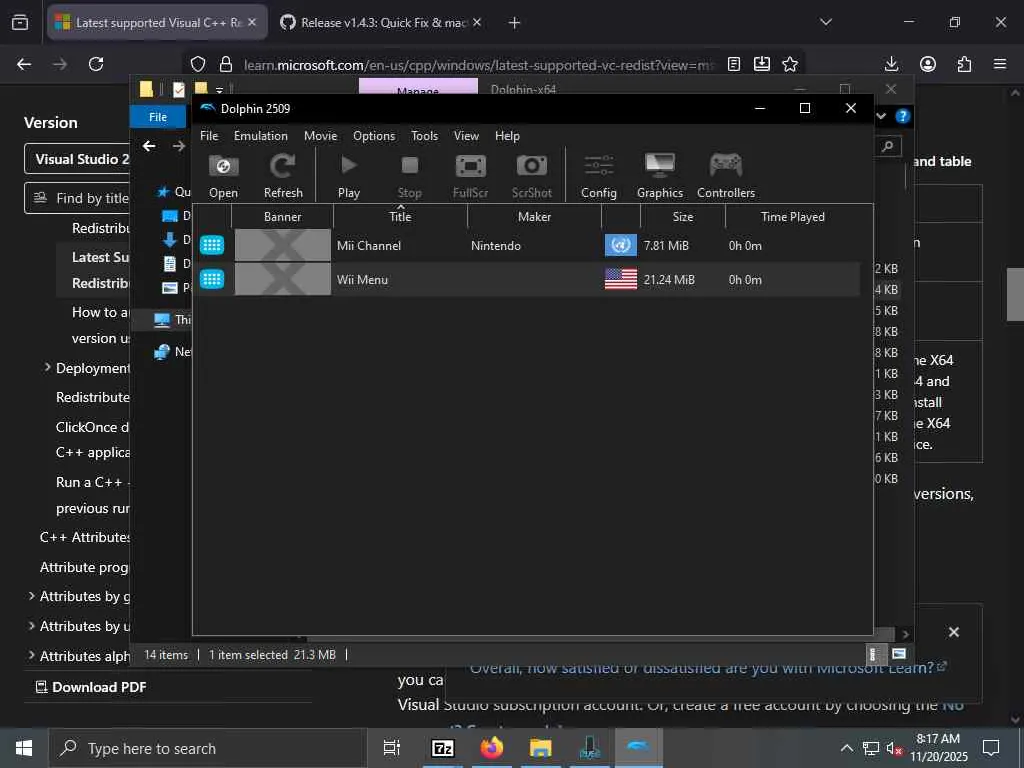The height and width of the screenshot is (768, 1024).
Task: Expand the Attributes alphabetically tree item
Action: click(x=31, y=655)
